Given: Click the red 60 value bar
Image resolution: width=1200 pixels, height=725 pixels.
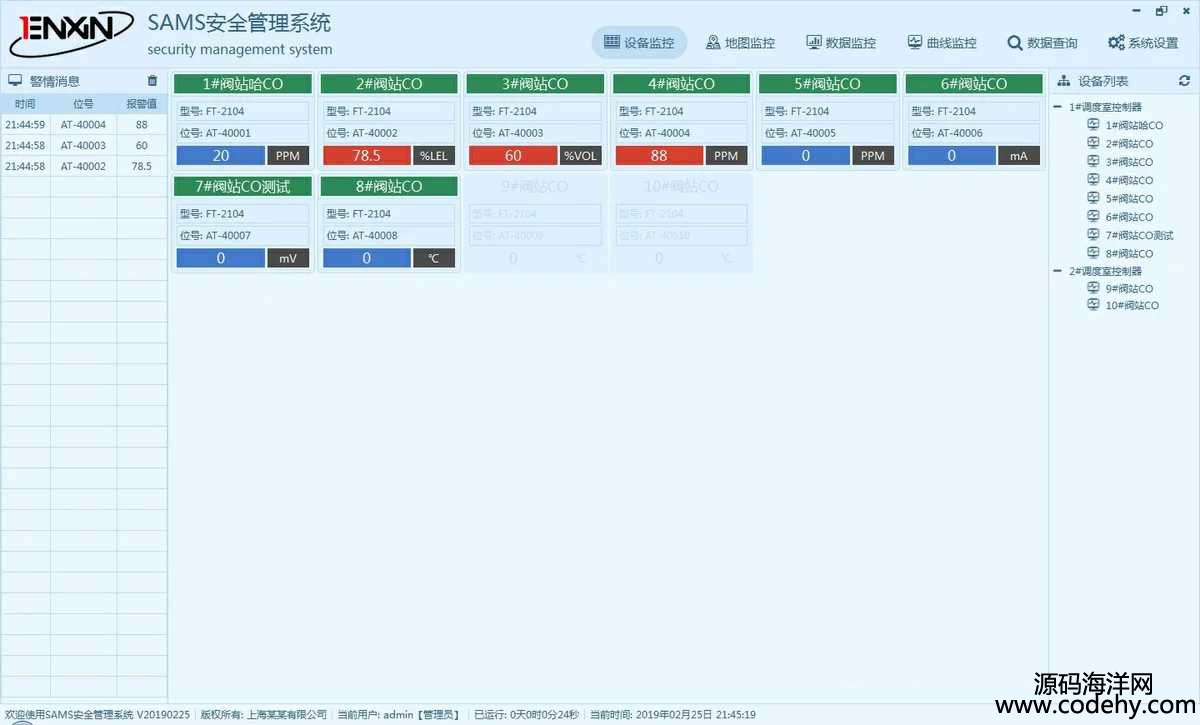Looking at the screenshot, I should [x=513, y=155].
